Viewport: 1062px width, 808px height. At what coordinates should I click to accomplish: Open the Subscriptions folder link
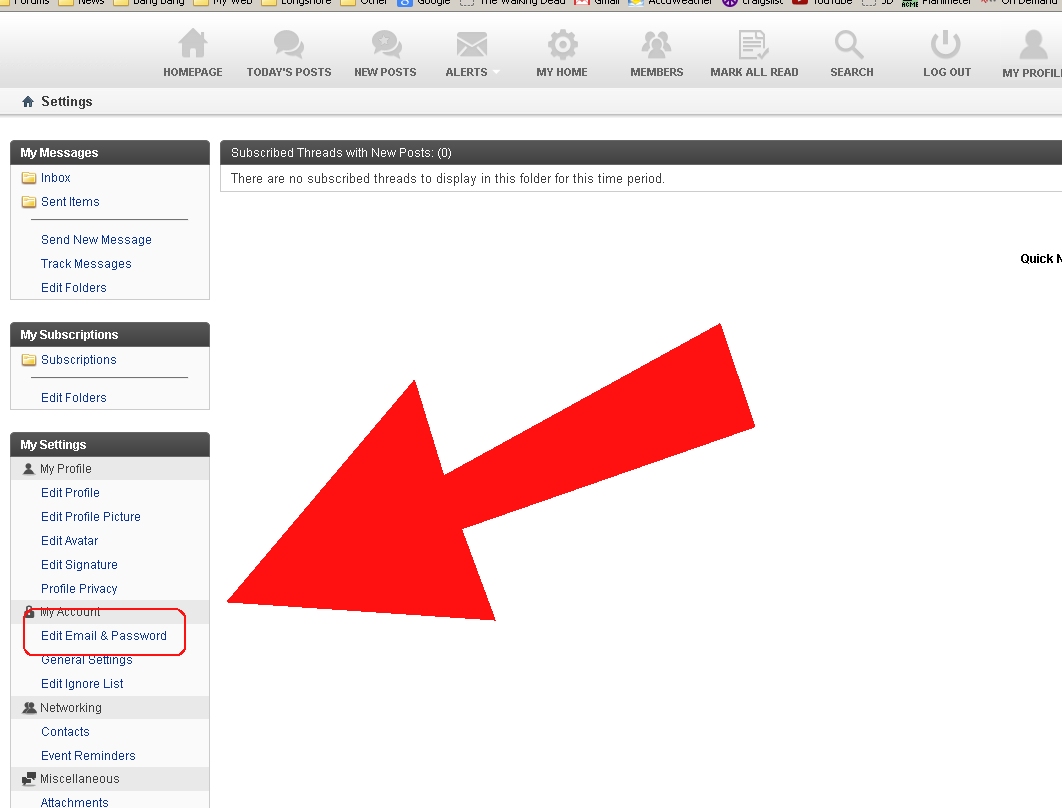(x=78, y=360)
